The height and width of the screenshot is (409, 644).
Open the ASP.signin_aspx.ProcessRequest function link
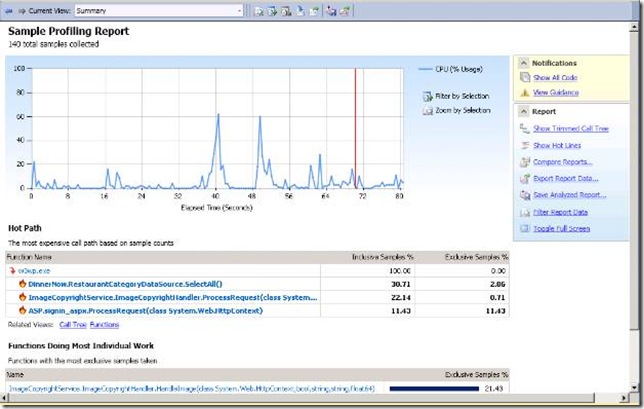tap(145, 310)
